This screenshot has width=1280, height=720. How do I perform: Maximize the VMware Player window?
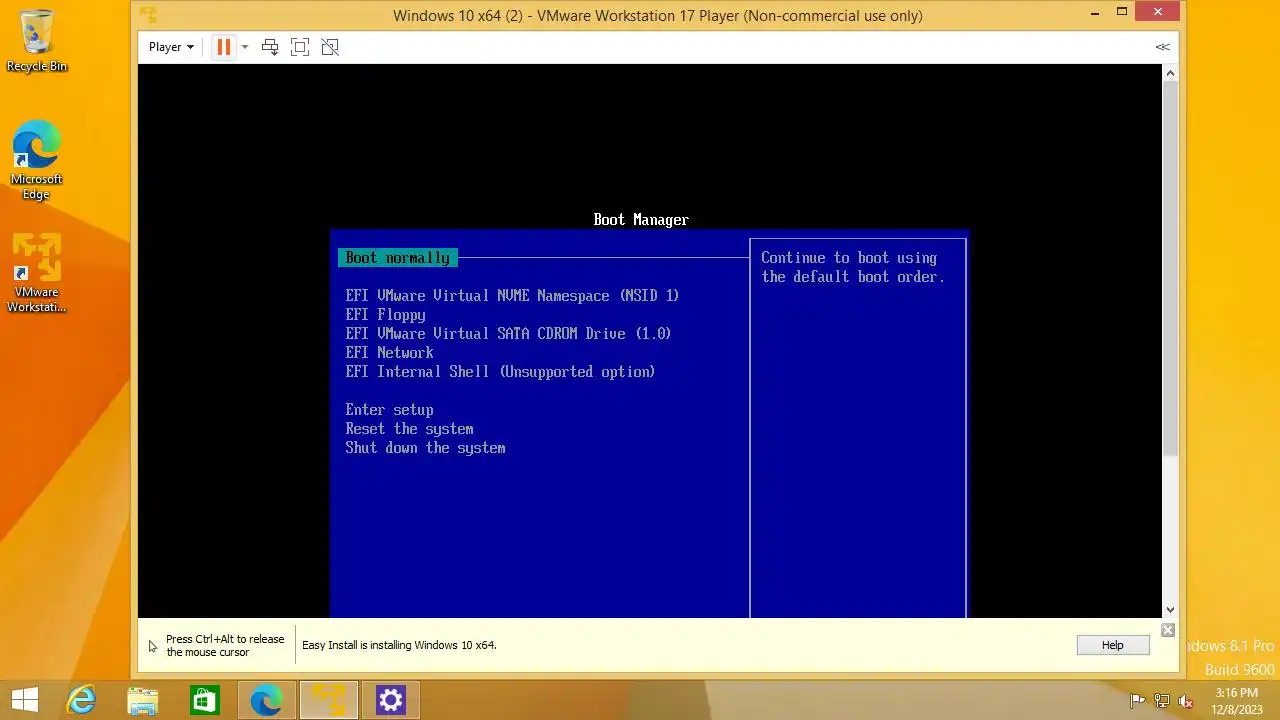tap(1122, 12)
